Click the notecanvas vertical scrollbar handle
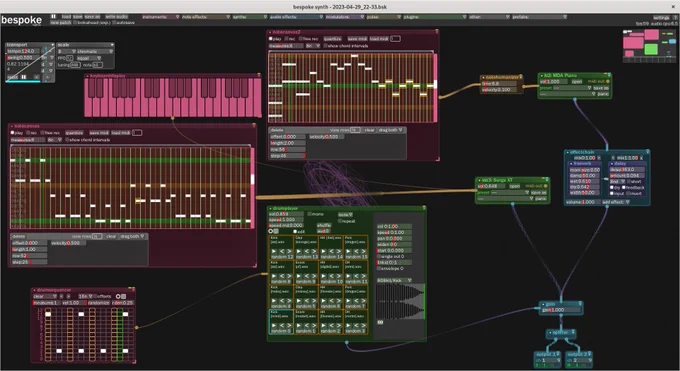This screenshot has height=371, width=680. [x=253, y=179]
